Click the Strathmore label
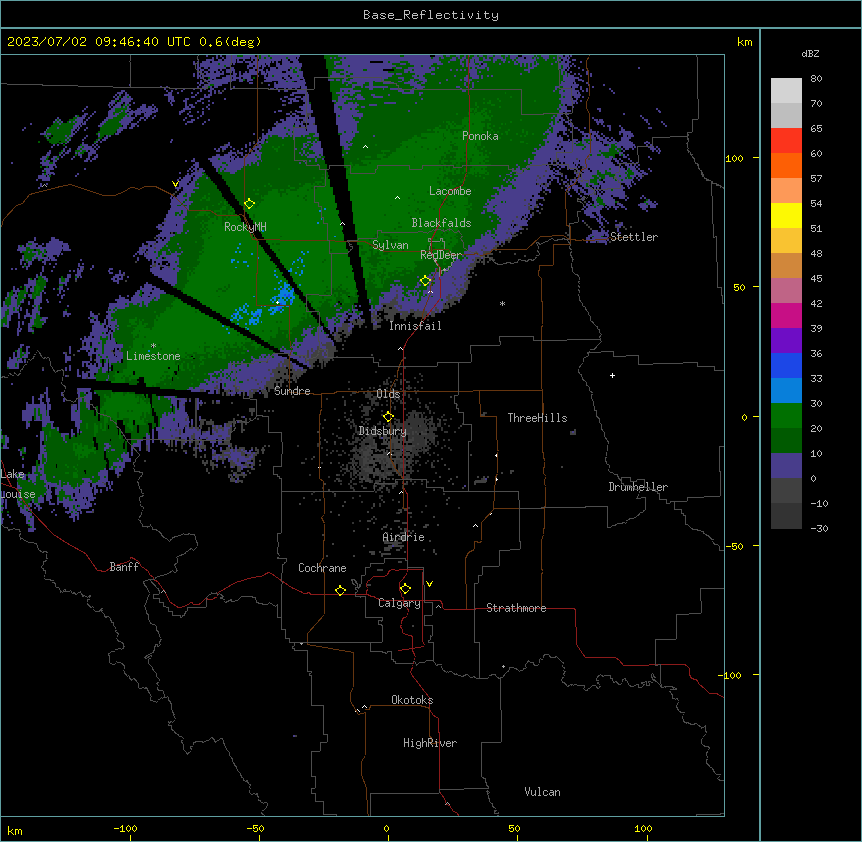Viewport: 862px width, 842px height. point(516,608)
